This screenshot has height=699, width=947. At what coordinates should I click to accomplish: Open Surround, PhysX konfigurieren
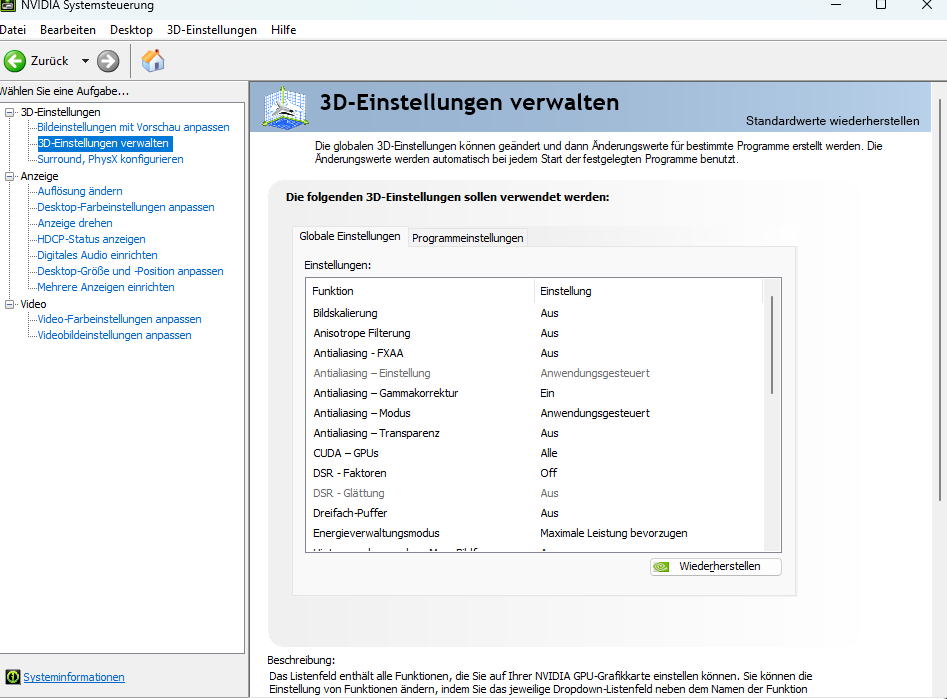111,159
